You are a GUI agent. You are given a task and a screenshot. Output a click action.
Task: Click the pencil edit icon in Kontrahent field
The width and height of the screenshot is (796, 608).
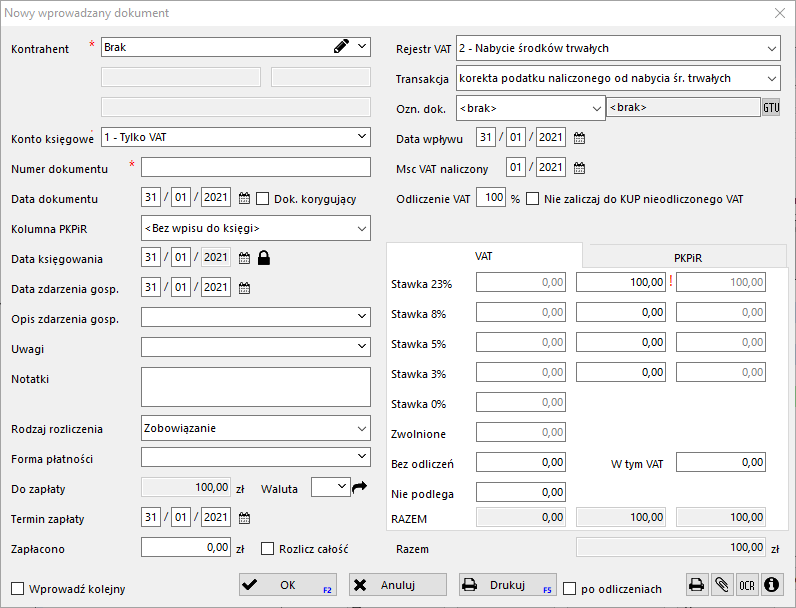click(x=341, y=46)
